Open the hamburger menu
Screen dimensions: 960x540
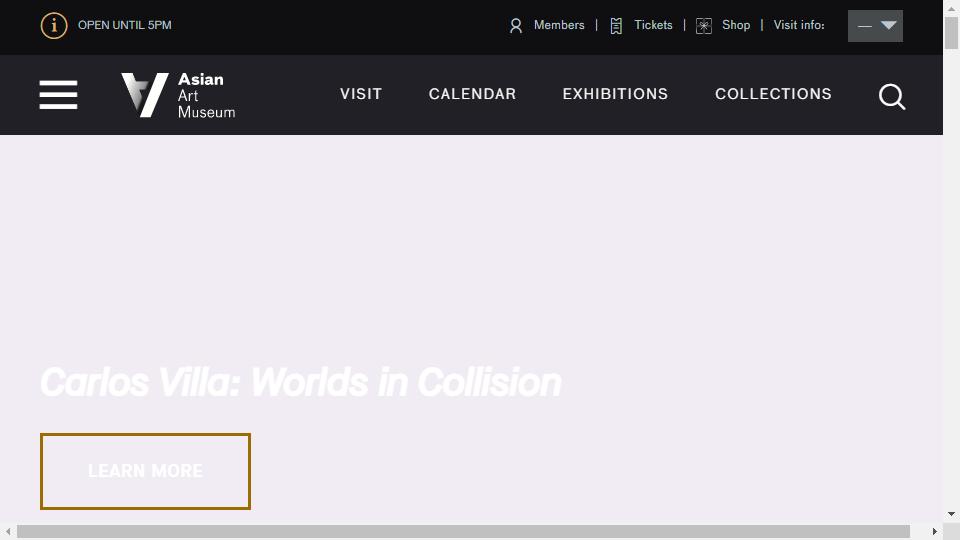pyautogui.click(x=58, y=95)
